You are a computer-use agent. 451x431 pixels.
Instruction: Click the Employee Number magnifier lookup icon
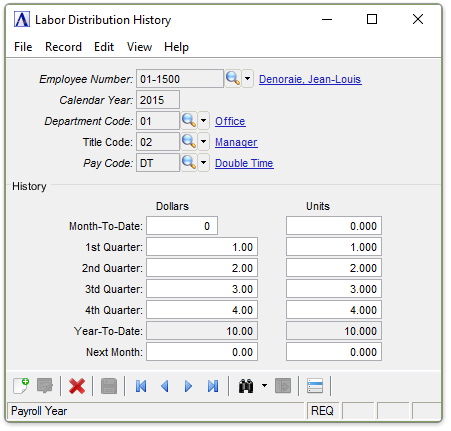pyautogui.click(x=233, y=79)
